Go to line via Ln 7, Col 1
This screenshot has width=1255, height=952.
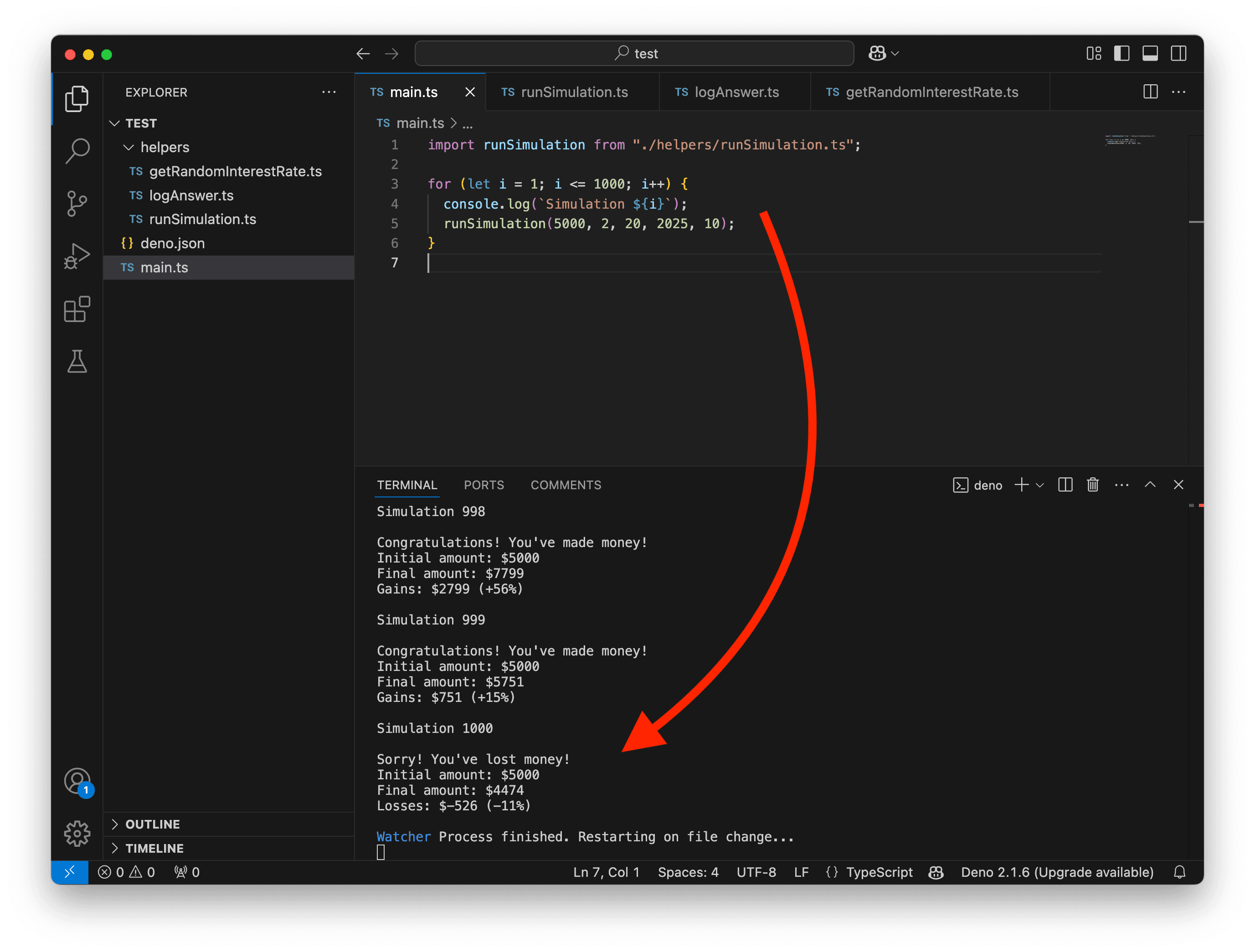point(606,872)
